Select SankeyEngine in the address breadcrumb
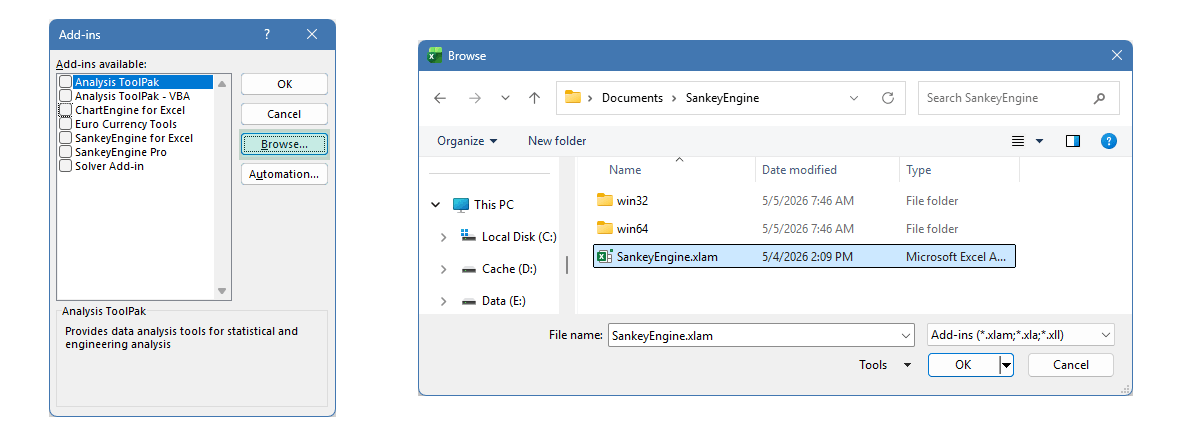 (722, 98)
